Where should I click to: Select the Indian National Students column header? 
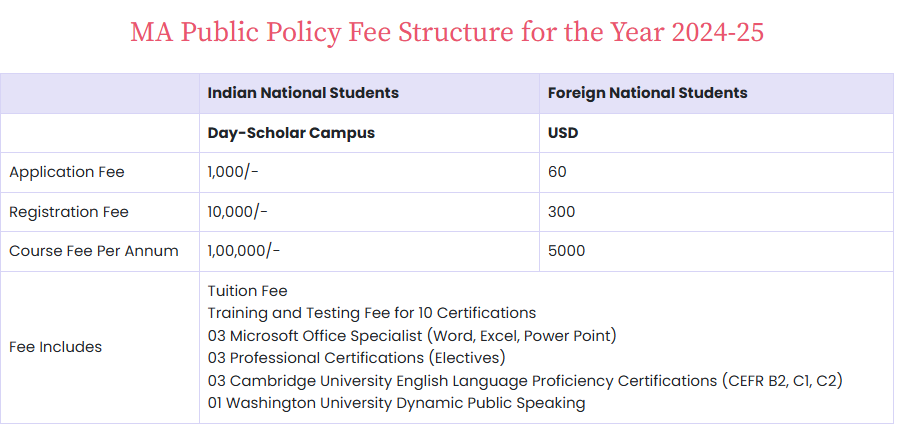click(303, 93)
